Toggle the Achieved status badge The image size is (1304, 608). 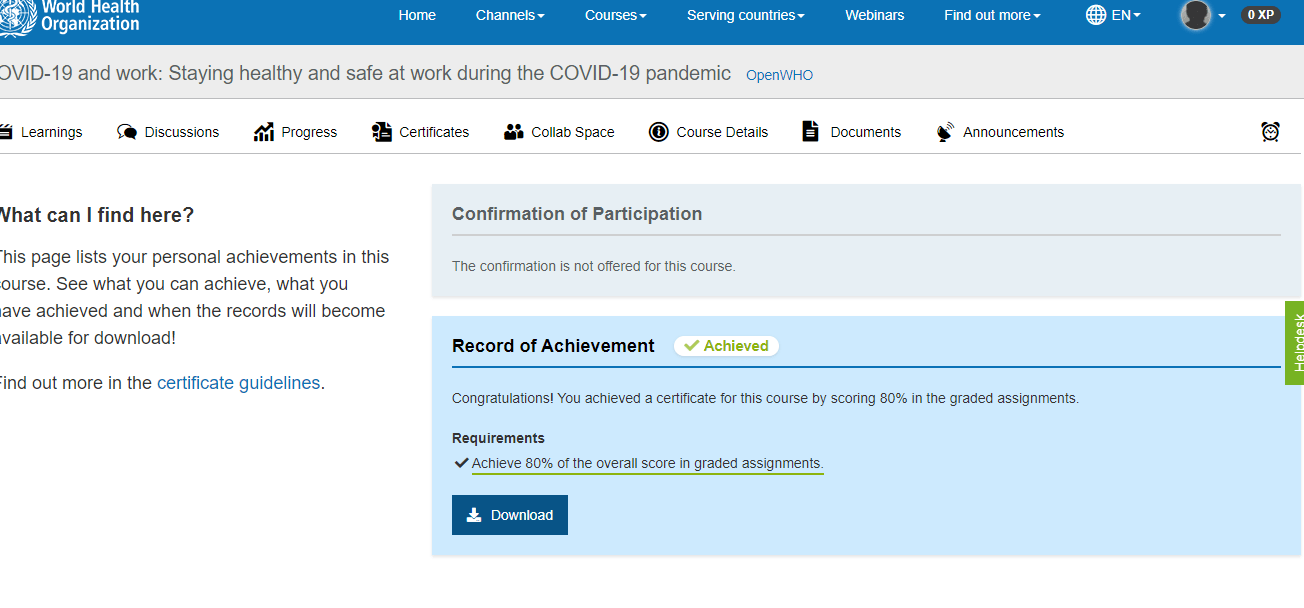click(x=726, y=345)
